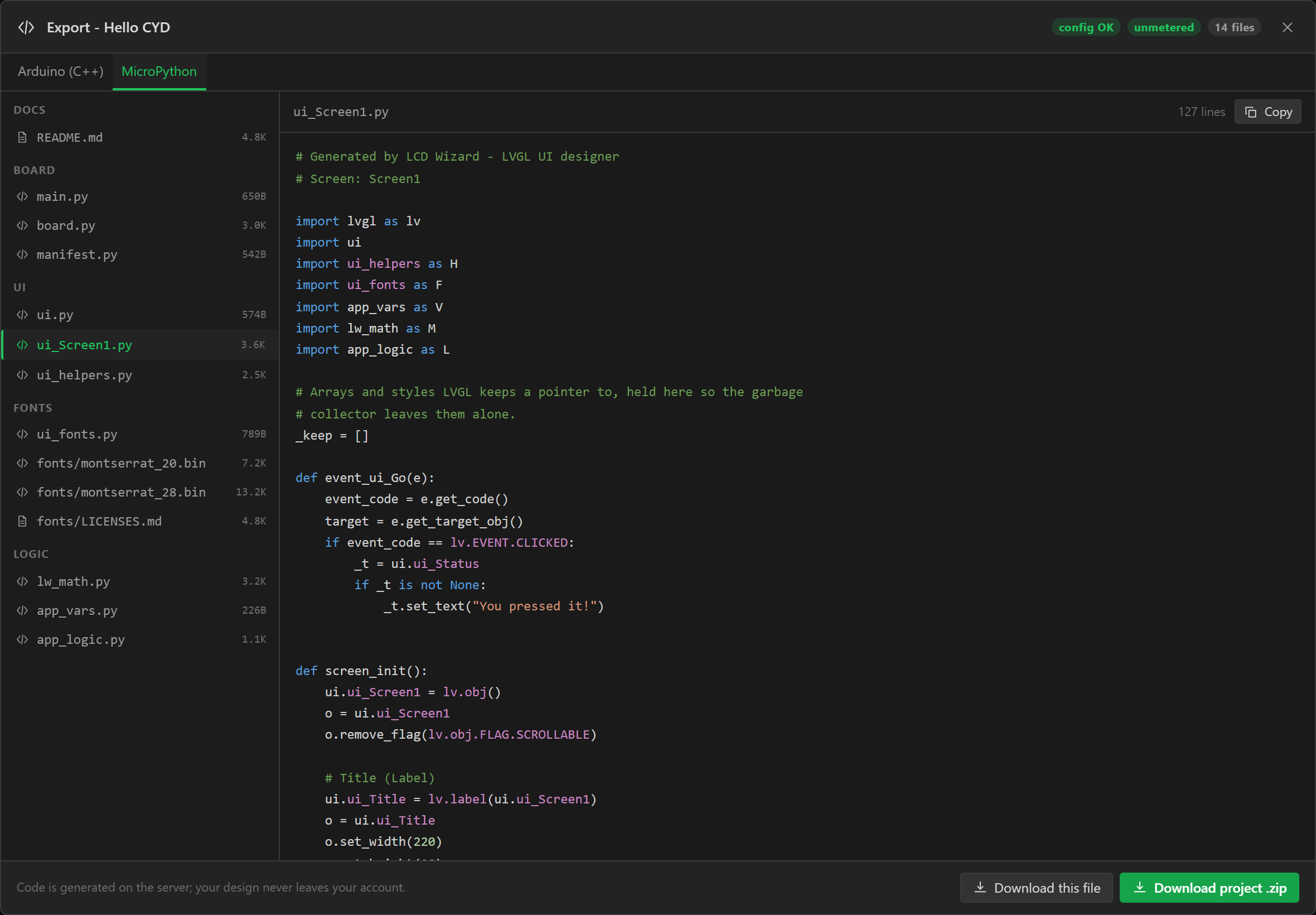Click the '14 files' badge
Image resolution: width=1316 pixels, height=915 pixels.
pyautogui.click(x=1234, y=27)
